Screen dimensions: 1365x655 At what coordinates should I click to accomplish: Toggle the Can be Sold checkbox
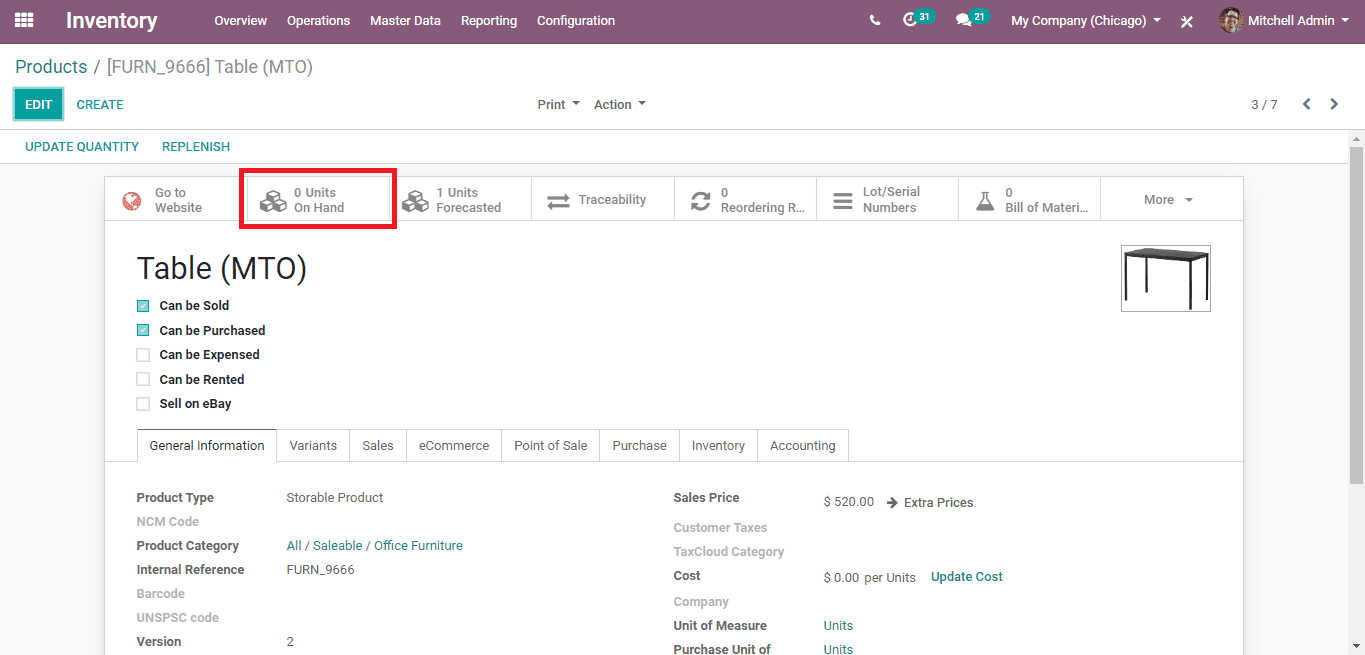point(143,306)
